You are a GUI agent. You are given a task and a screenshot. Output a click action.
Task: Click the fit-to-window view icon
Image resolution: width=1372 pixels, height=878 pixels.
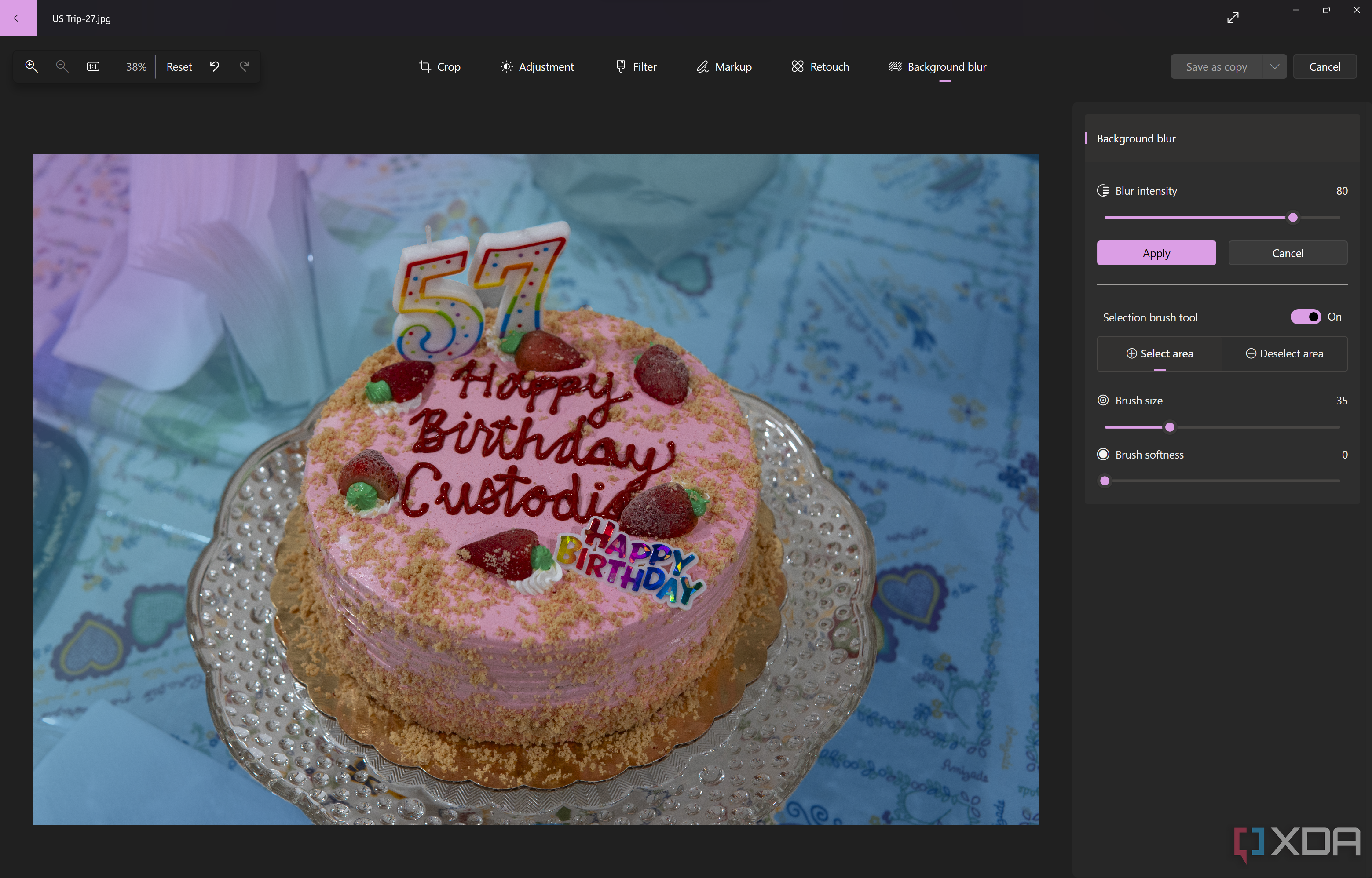93,66
